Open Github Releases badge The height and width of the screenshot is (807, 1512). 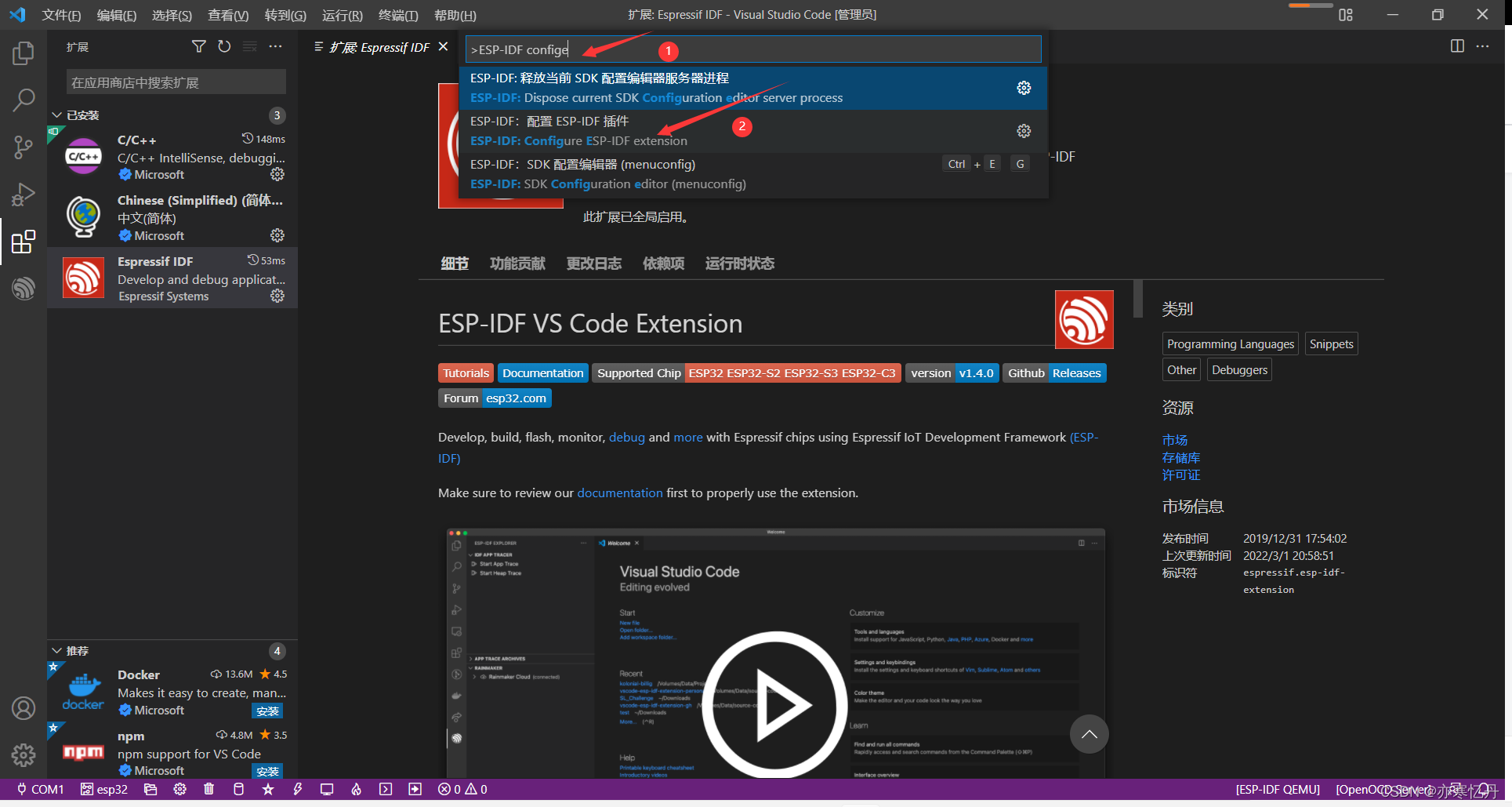[1054, 373]
